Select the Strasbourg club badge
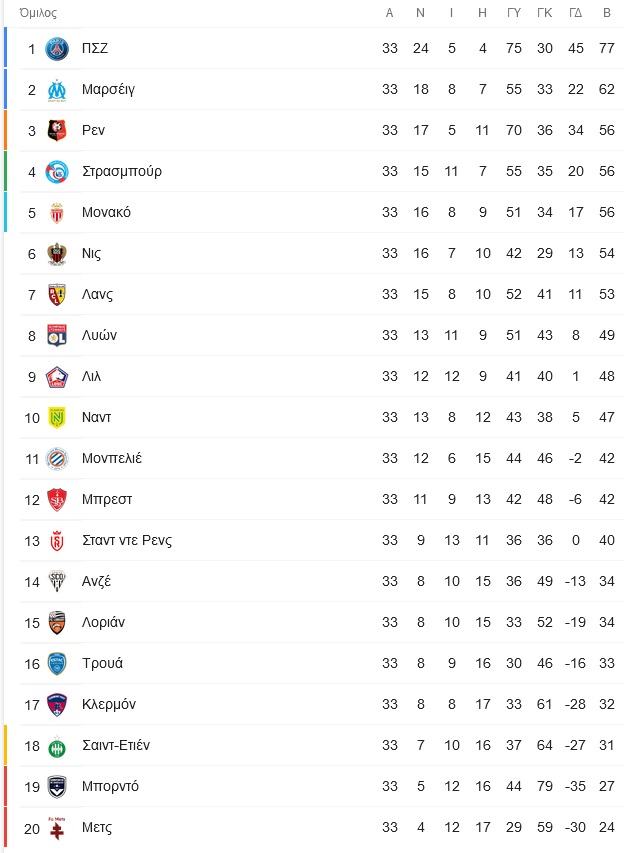Viewport: 628px width, 853px height. (57, 172)
